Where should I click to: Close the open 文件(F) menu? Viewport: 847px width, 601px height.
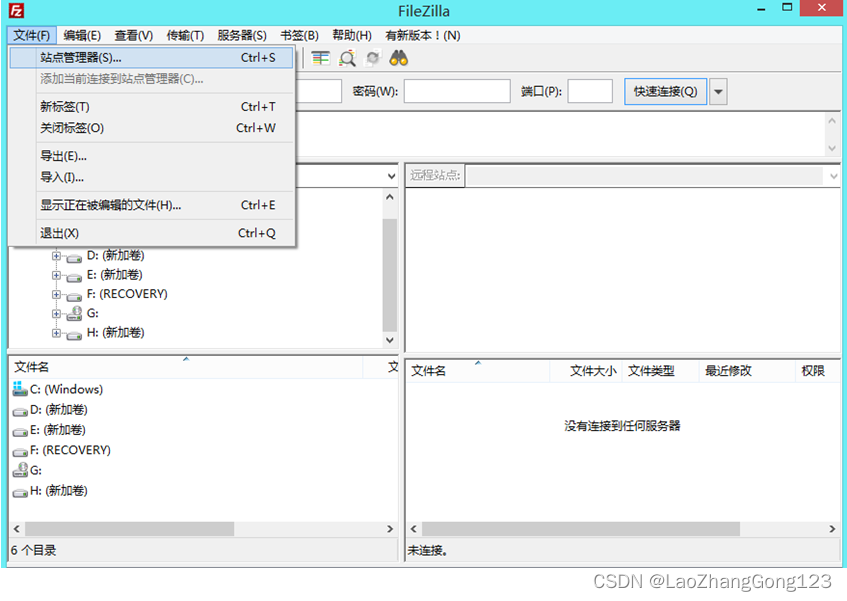tap(32, 36)
